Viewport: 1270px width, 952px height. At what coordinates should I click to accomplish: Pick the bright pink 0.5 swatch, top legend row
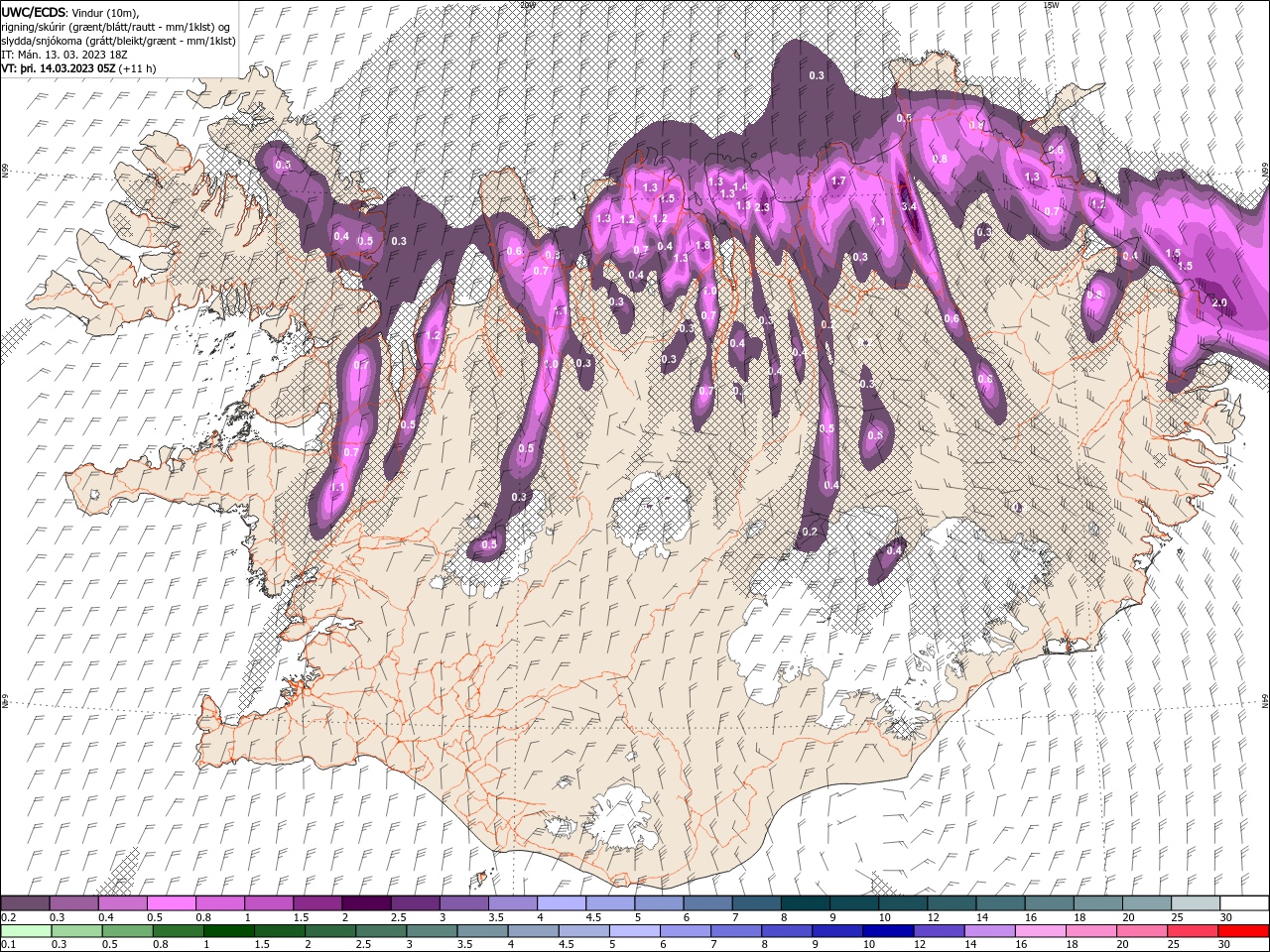pyautogui.click(x=172, y=903)
